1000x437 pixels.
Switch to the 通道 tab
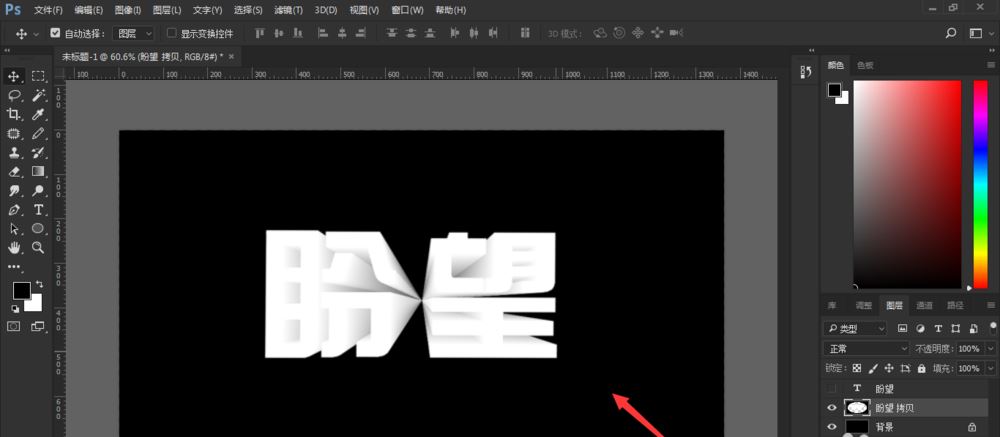click(924, 305)
